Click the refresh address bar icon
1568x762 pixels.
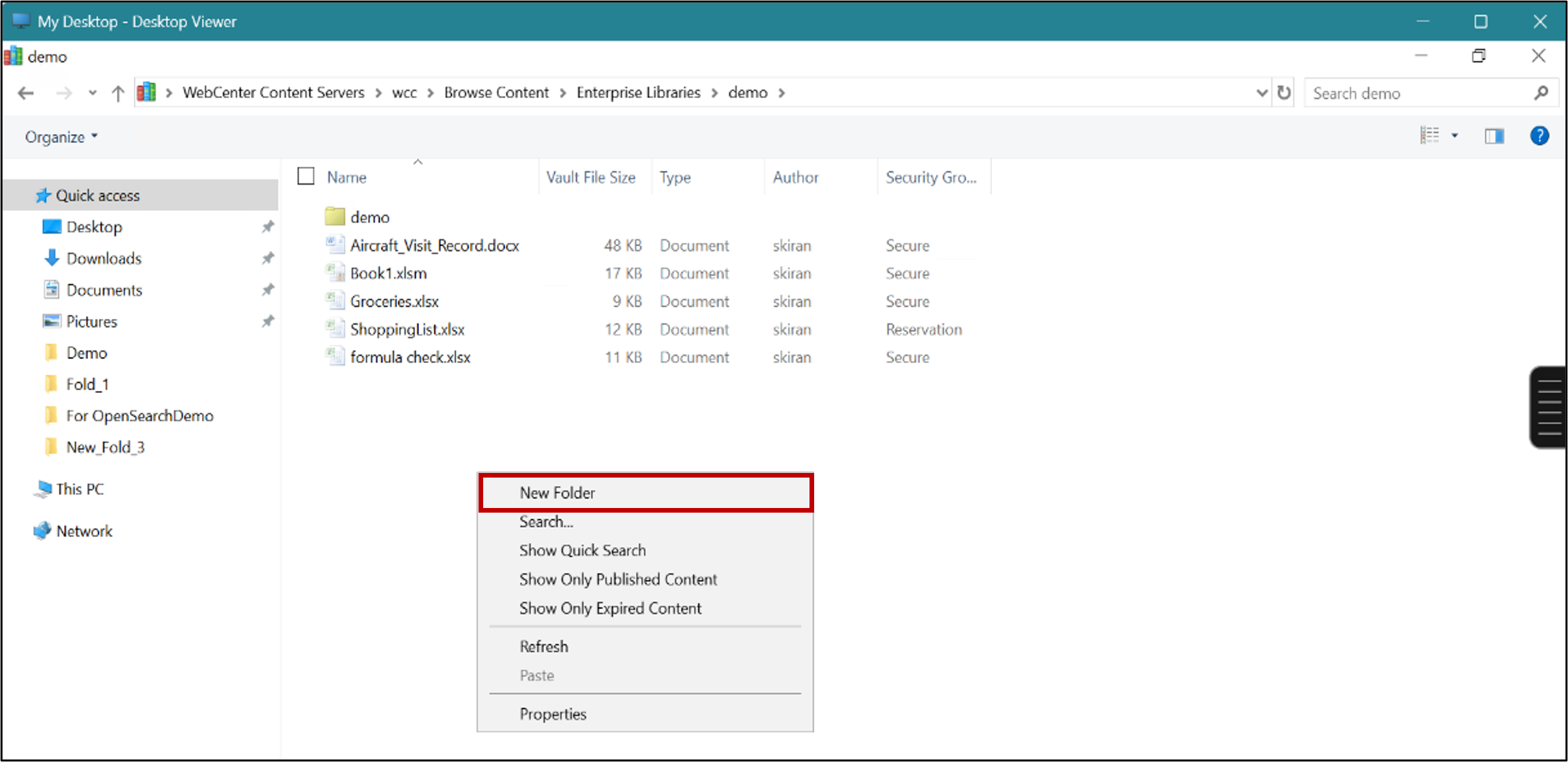(x=1283, y=93)
